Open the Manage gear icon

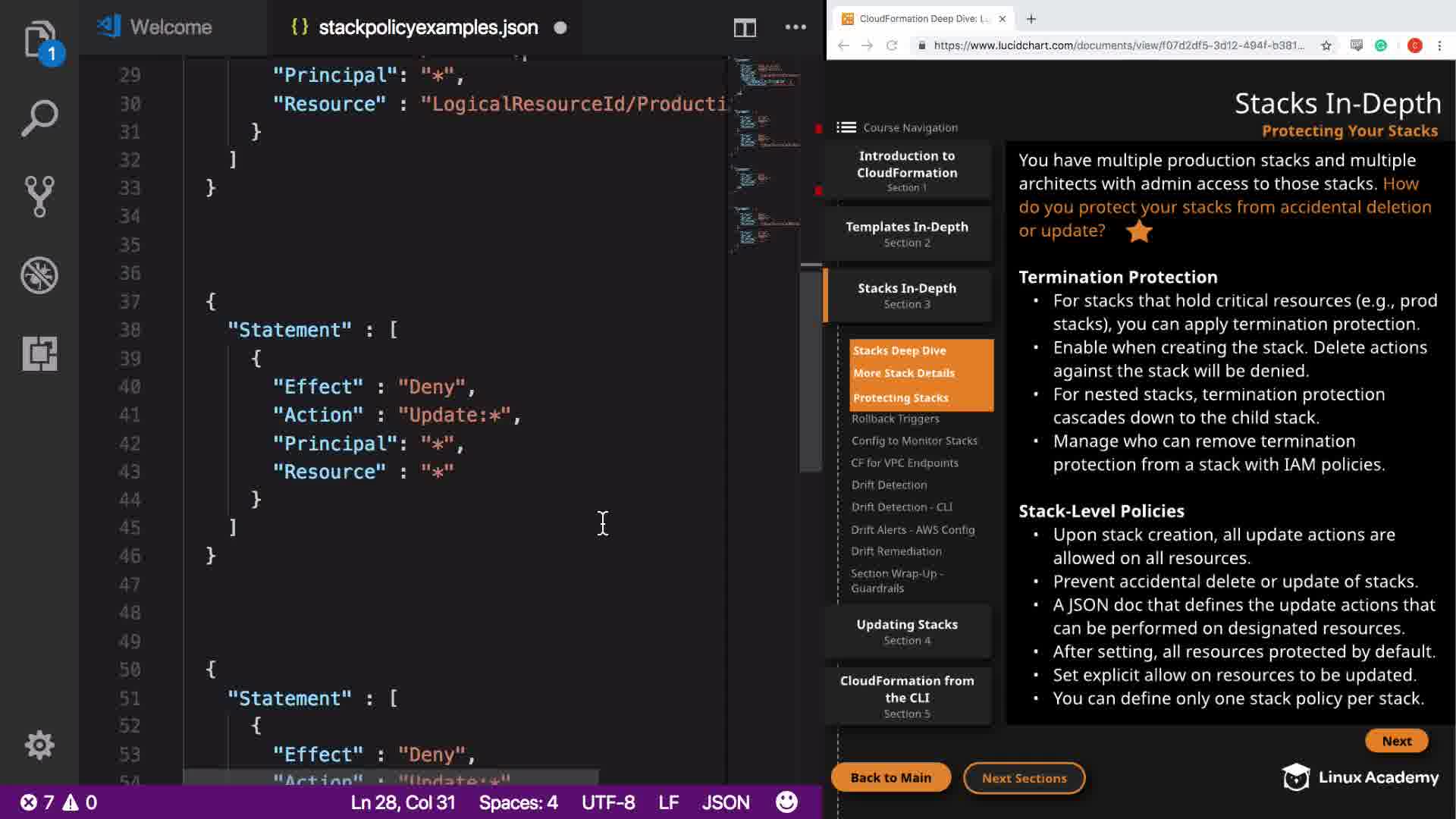pyautogui.click(x=39, y=745)
